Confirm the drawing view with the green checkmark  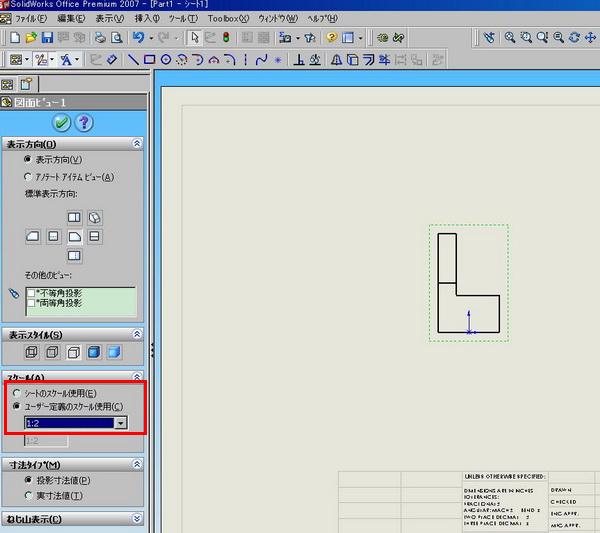[x=61, y=123]
